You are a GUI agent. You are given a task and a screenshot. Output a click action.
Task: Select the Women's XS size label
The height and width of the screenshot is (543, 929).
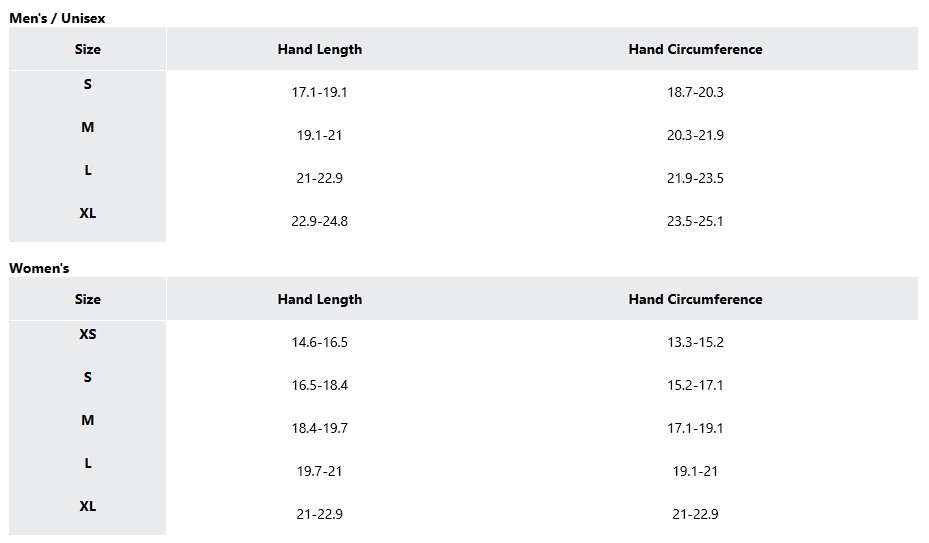point(88,334)
